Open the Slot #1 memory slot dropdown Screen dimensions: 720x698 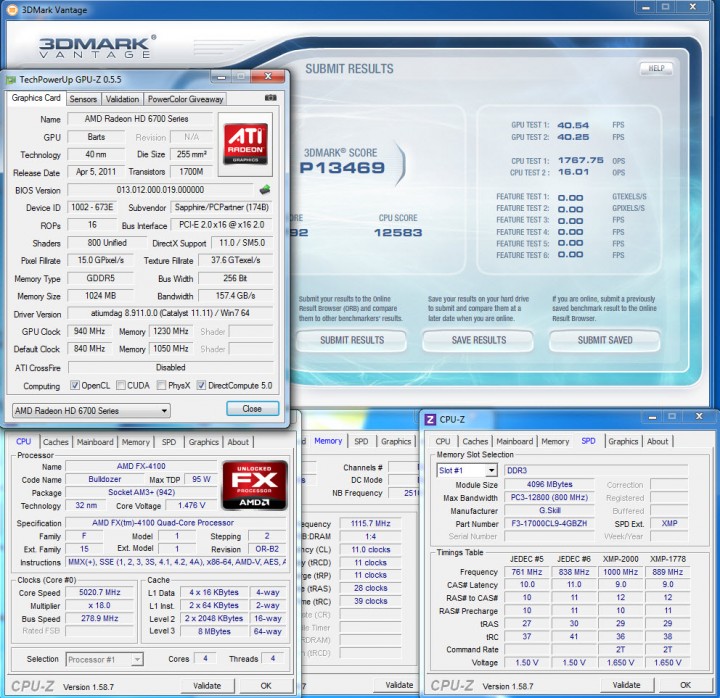(467, 470)
